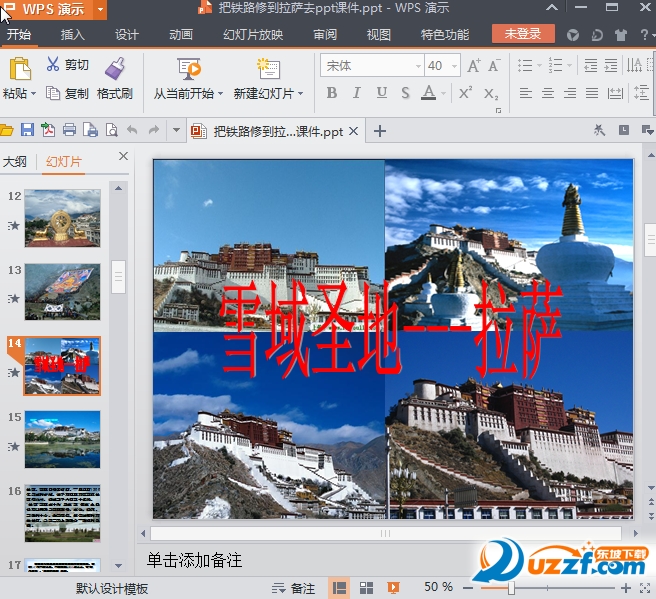The image size is (656, 599).
Task: Click the zoom in plus button
Action: coord(626,589)
